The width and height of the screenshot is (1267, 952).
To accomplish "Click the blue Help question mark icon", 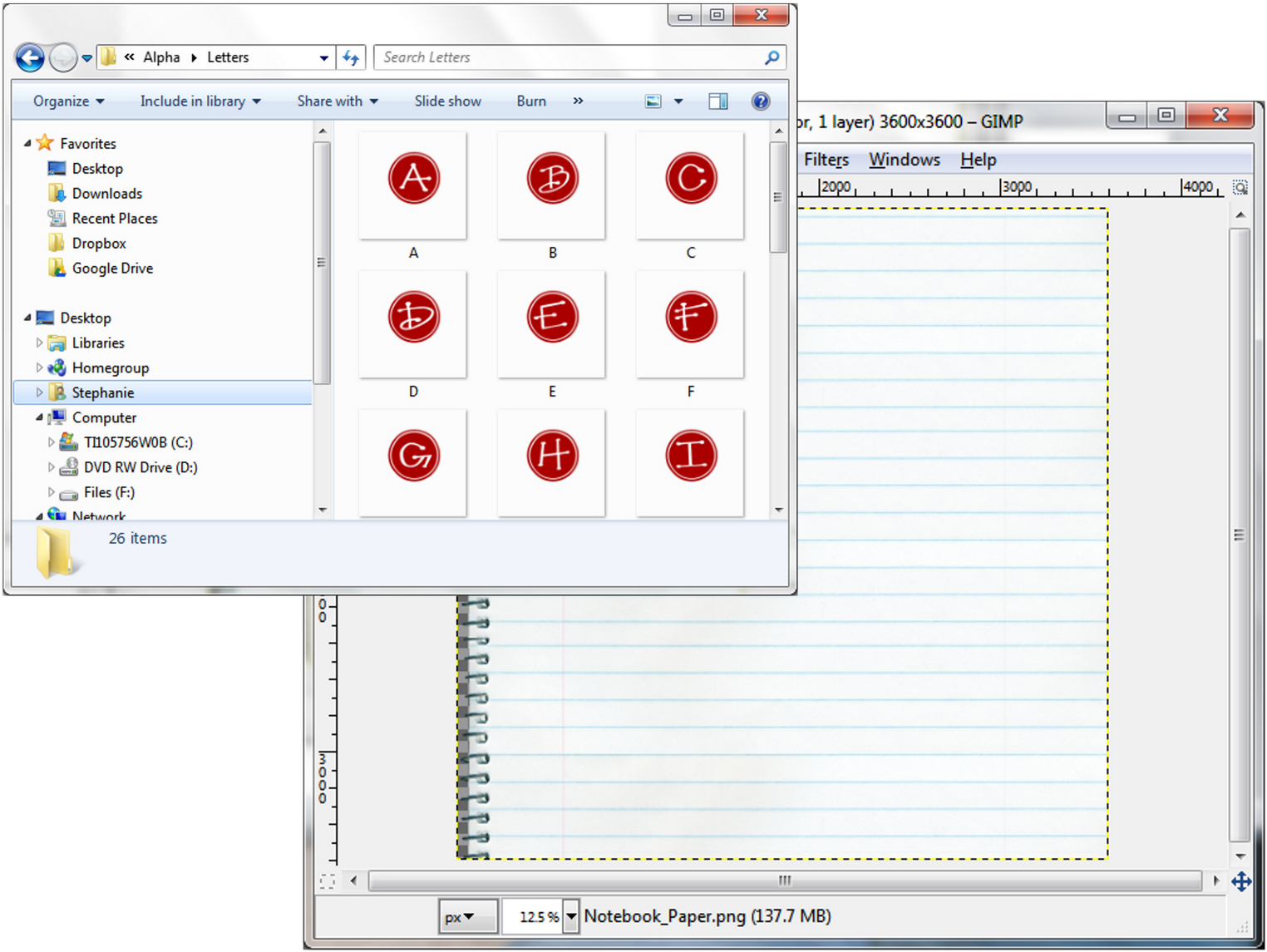I will pyautogui.click(x=760, y=101).
